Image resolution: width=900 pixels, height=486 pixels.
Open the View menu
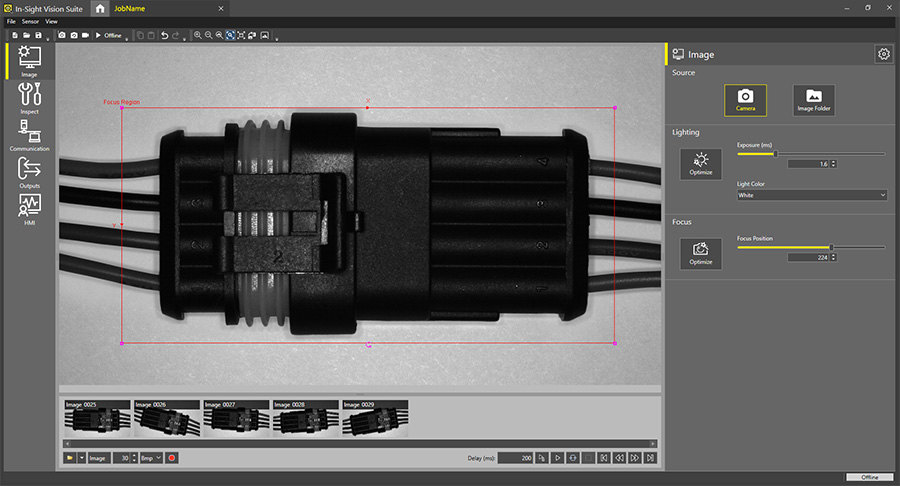pos(51,21)
